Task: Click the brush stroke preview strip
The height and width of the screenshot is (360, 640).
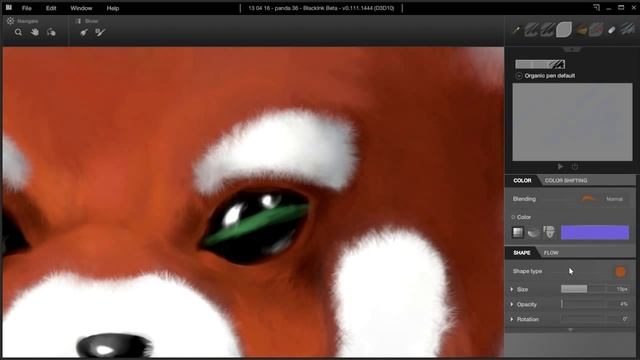Action: pos(540,64)
